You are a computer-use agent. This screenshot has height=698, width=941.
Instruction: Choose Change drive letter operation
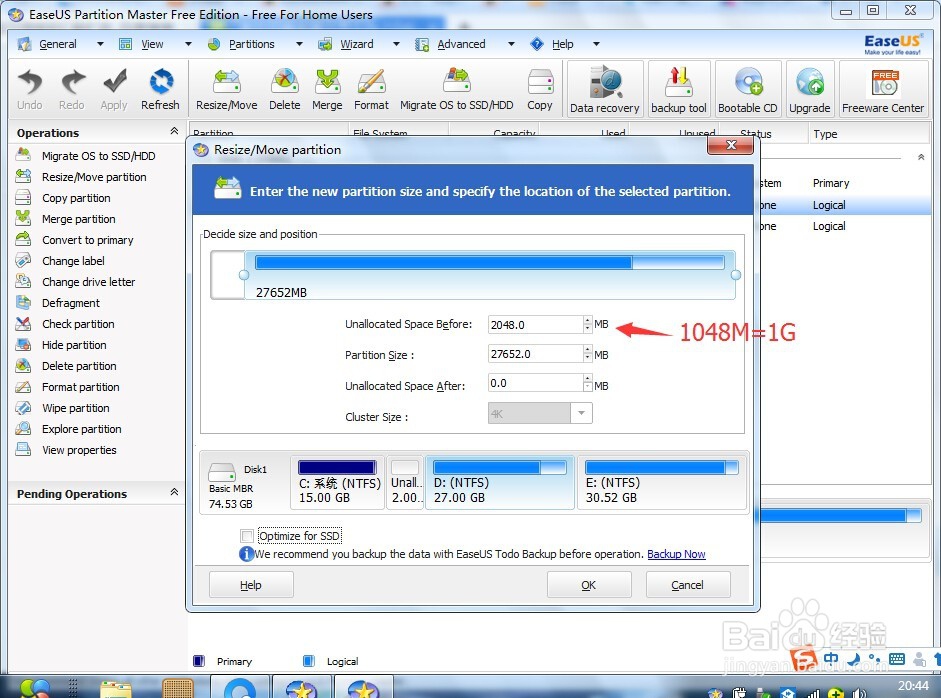coord(76,282)
